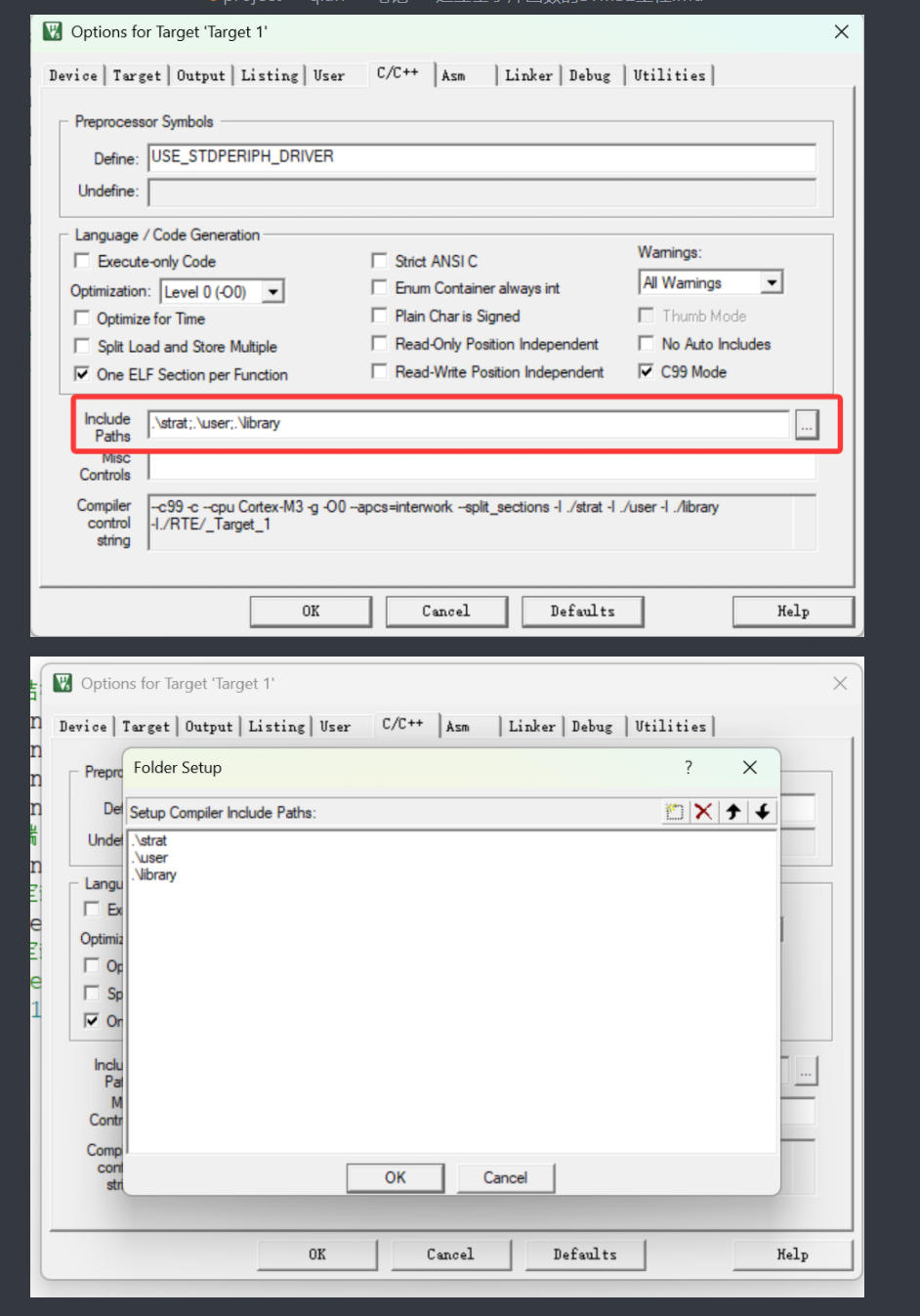Enable Read-Only Position Independent
The image size is (920, 1316).
379,344
